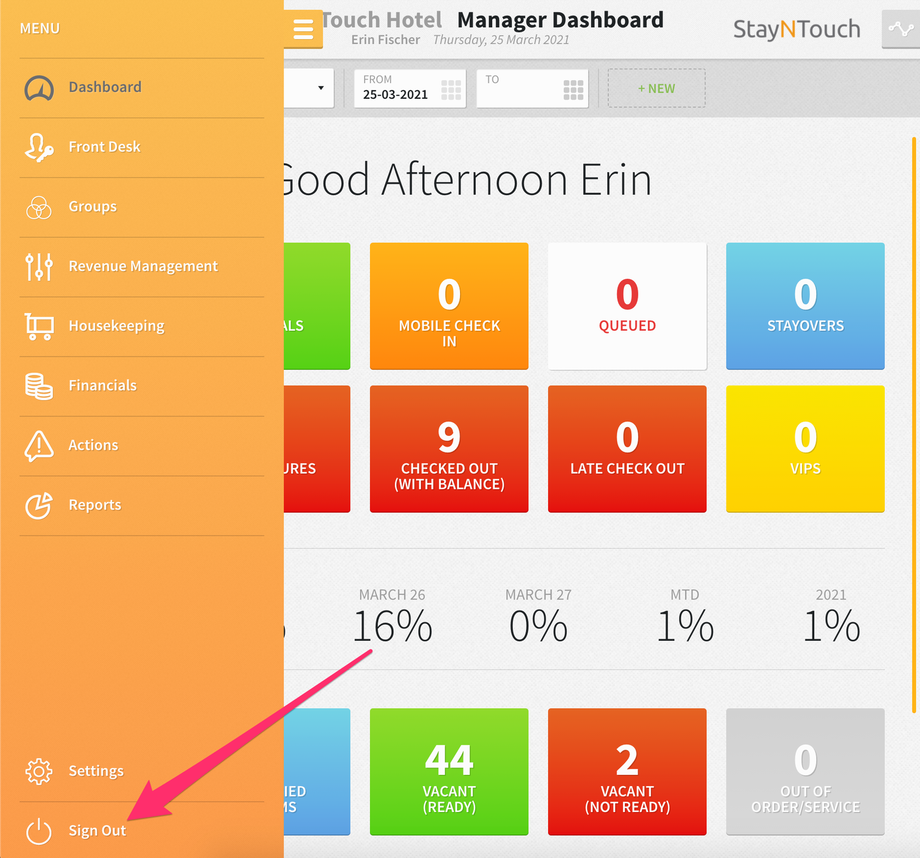Select Groups in the menu

141,207
